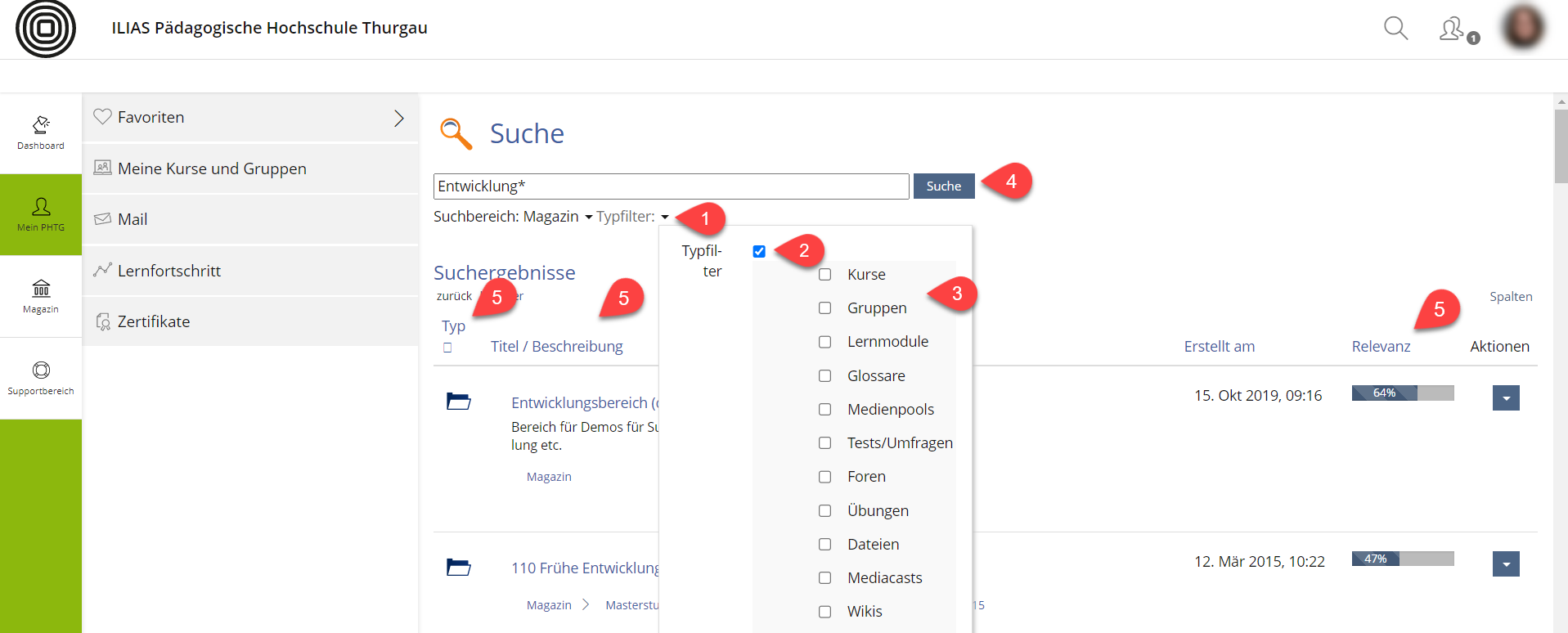Open Supportbereich in the left sidebar
The width and height of the screenshot is (1568, 633).
pyautogui.click(x=41, y=378)
